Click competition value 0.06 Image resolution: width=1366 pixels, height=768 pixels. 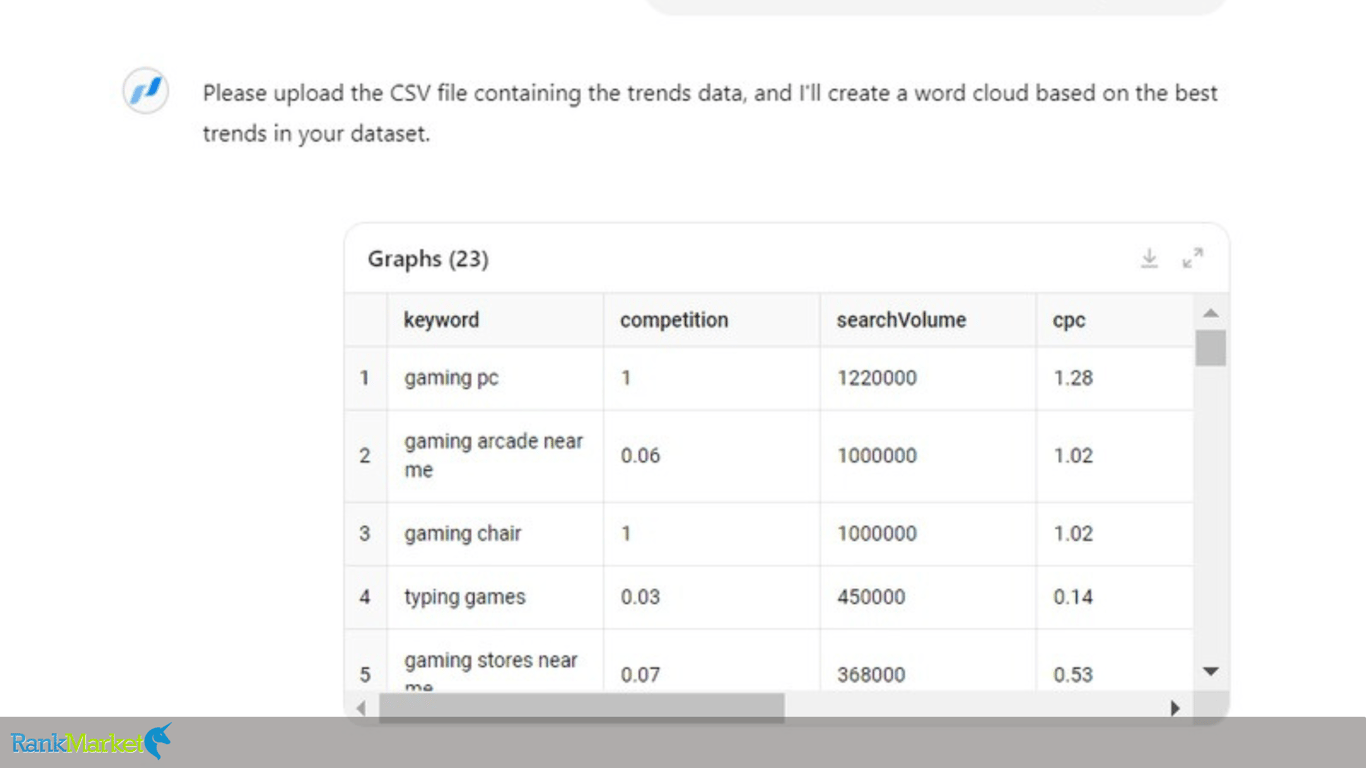[x=712, y=456]
